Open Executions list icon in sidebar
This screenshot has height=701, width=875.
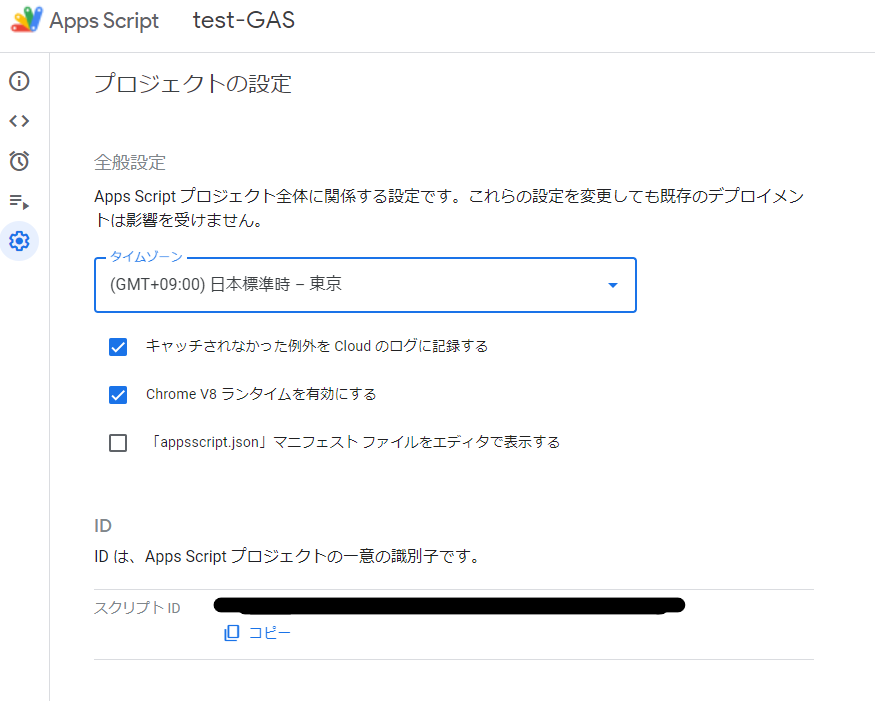click(19, 201)
